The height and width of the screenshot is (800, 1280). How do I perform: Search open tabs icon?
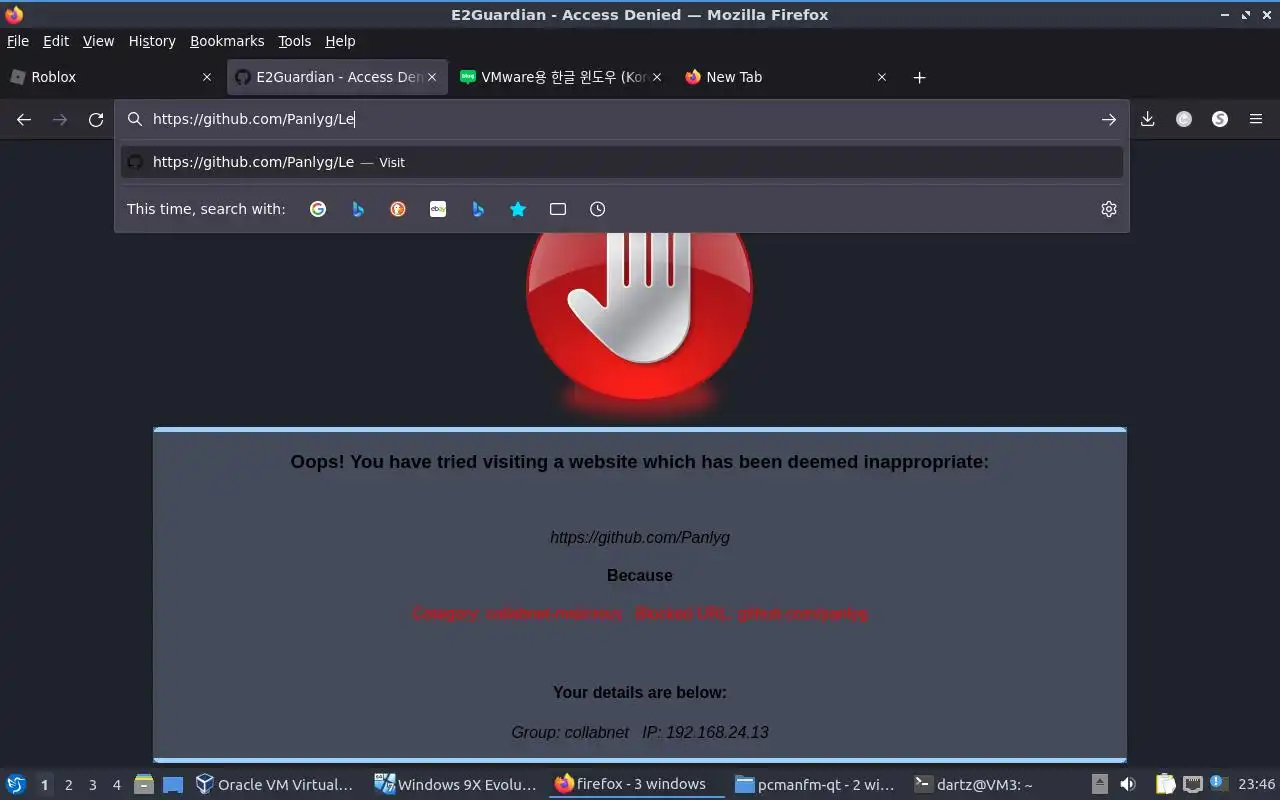click(558, 209)
